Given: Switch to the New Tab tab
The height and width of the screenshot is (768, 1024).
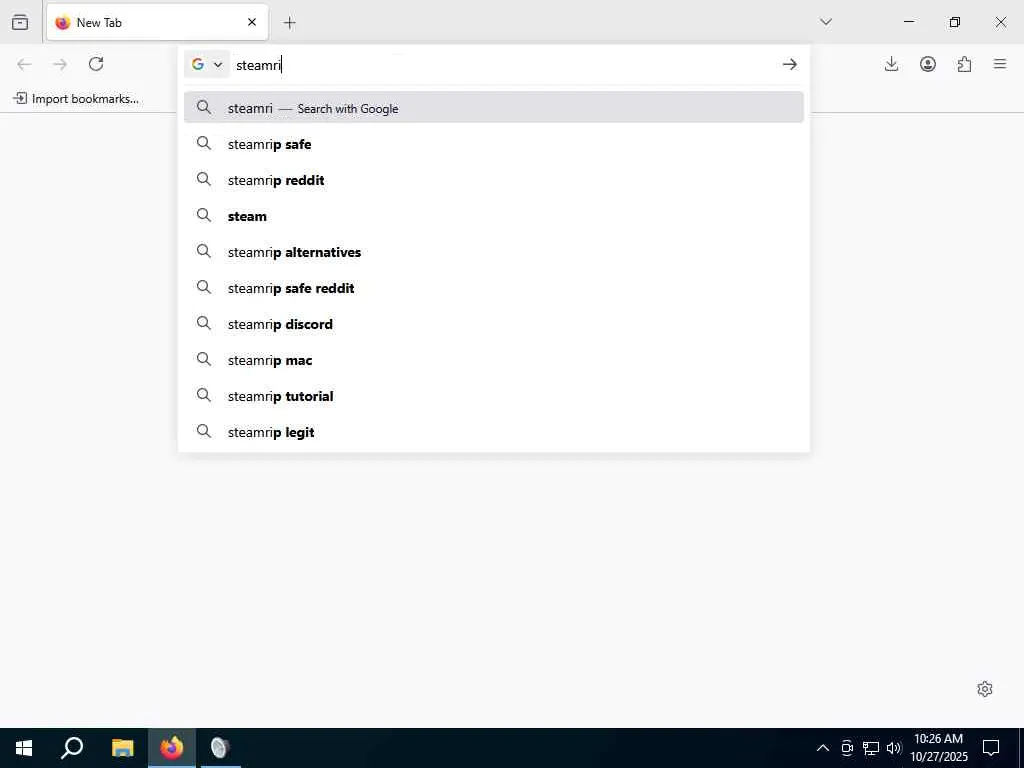Looking at the screenshot, I should click(157, 22).
